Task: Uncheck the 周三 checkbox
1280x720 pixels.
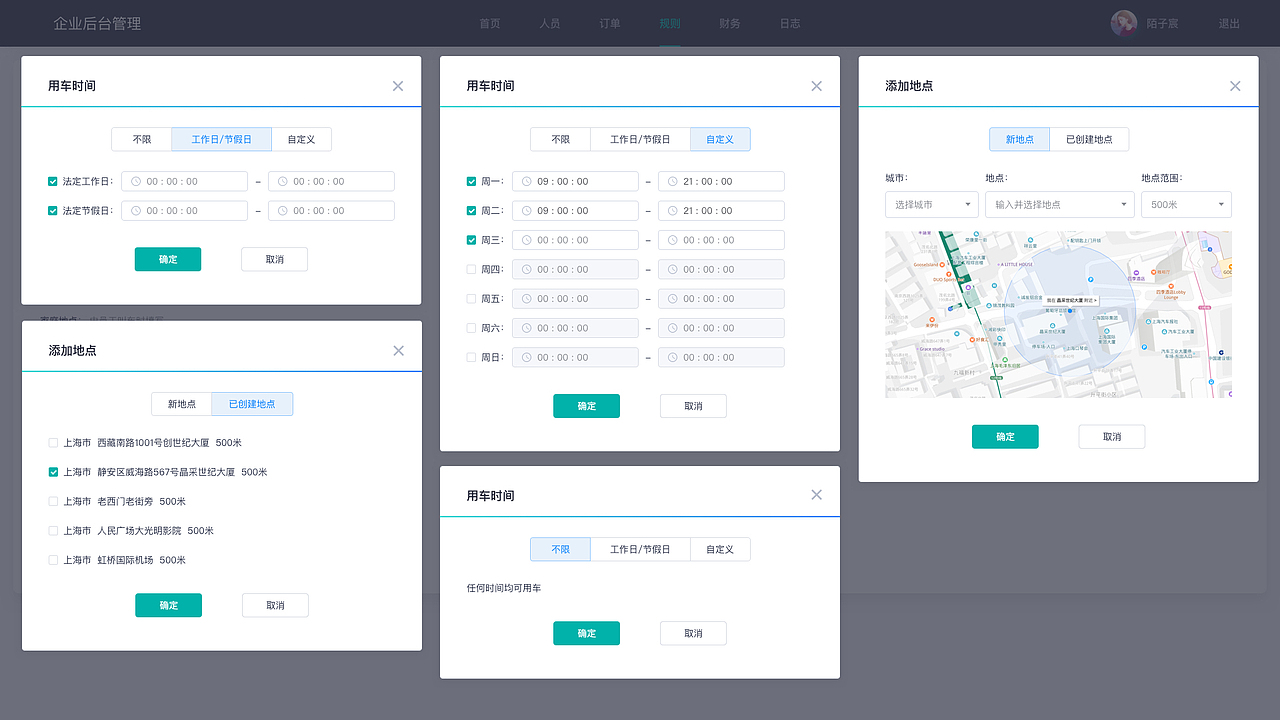Action: pos(471,240)
